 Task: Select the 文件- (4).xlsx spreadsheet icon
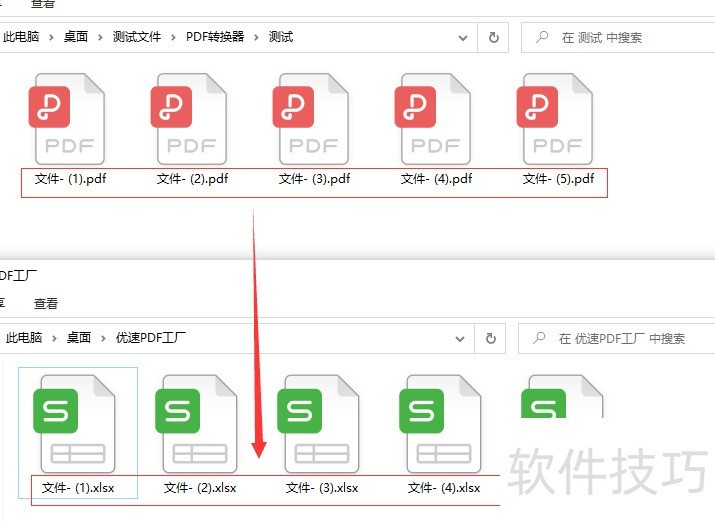coord(440,424)
